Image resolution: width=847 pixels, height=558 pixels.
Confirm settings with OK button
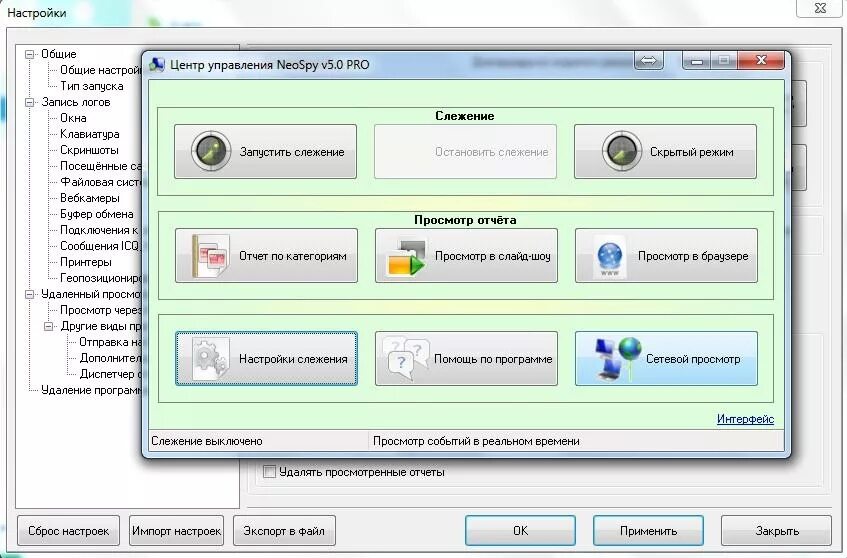[521, 530]
